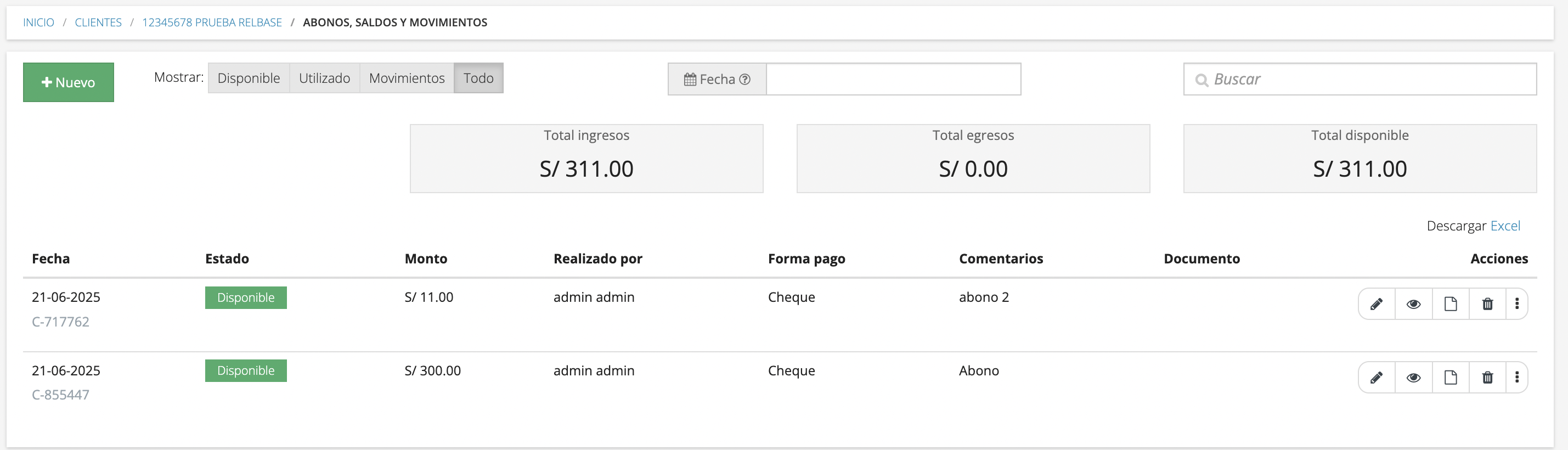Image resolution: width=1568 pixels, height=450 pixels.
Task: Delete the S/ 11.00 abono with trash icon
Action: 1488,304
